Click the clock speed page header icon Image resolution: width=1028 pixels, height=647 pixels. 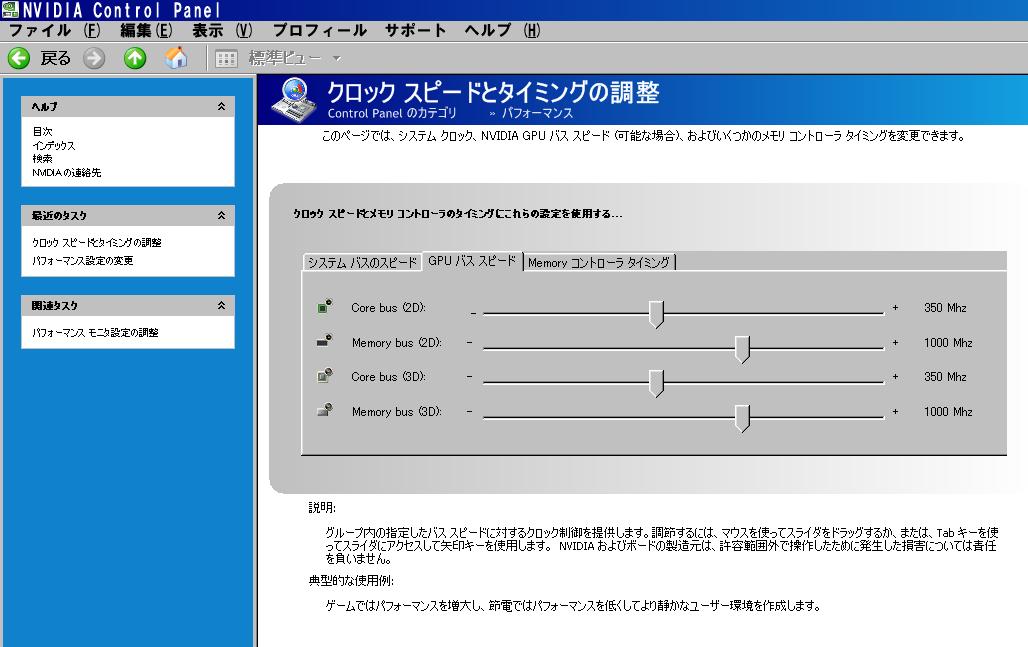tap(294, 100)
